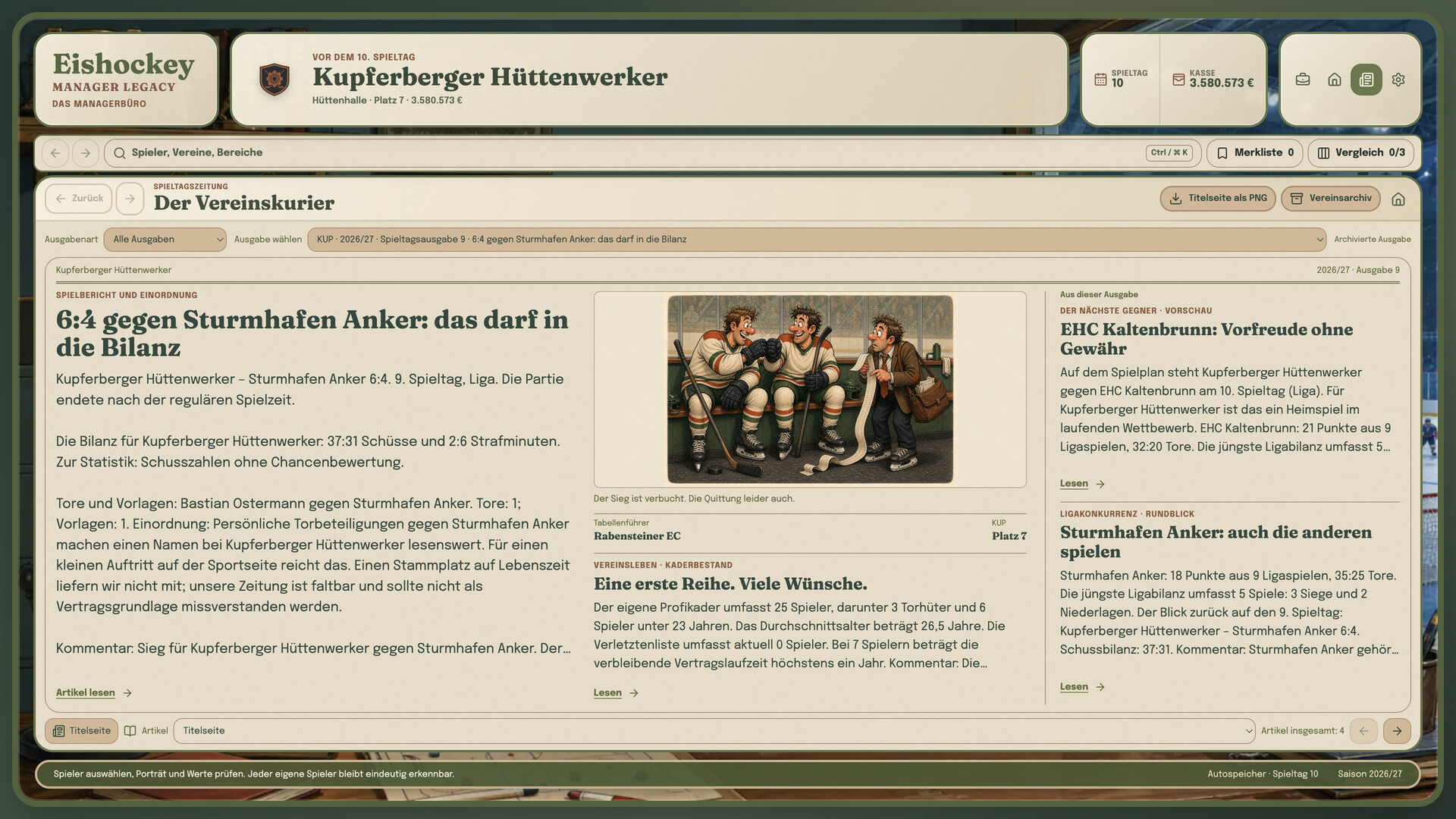Open settings gear icon
Viewport: 1456px width, 819px height.
(x=1398, y=80)
